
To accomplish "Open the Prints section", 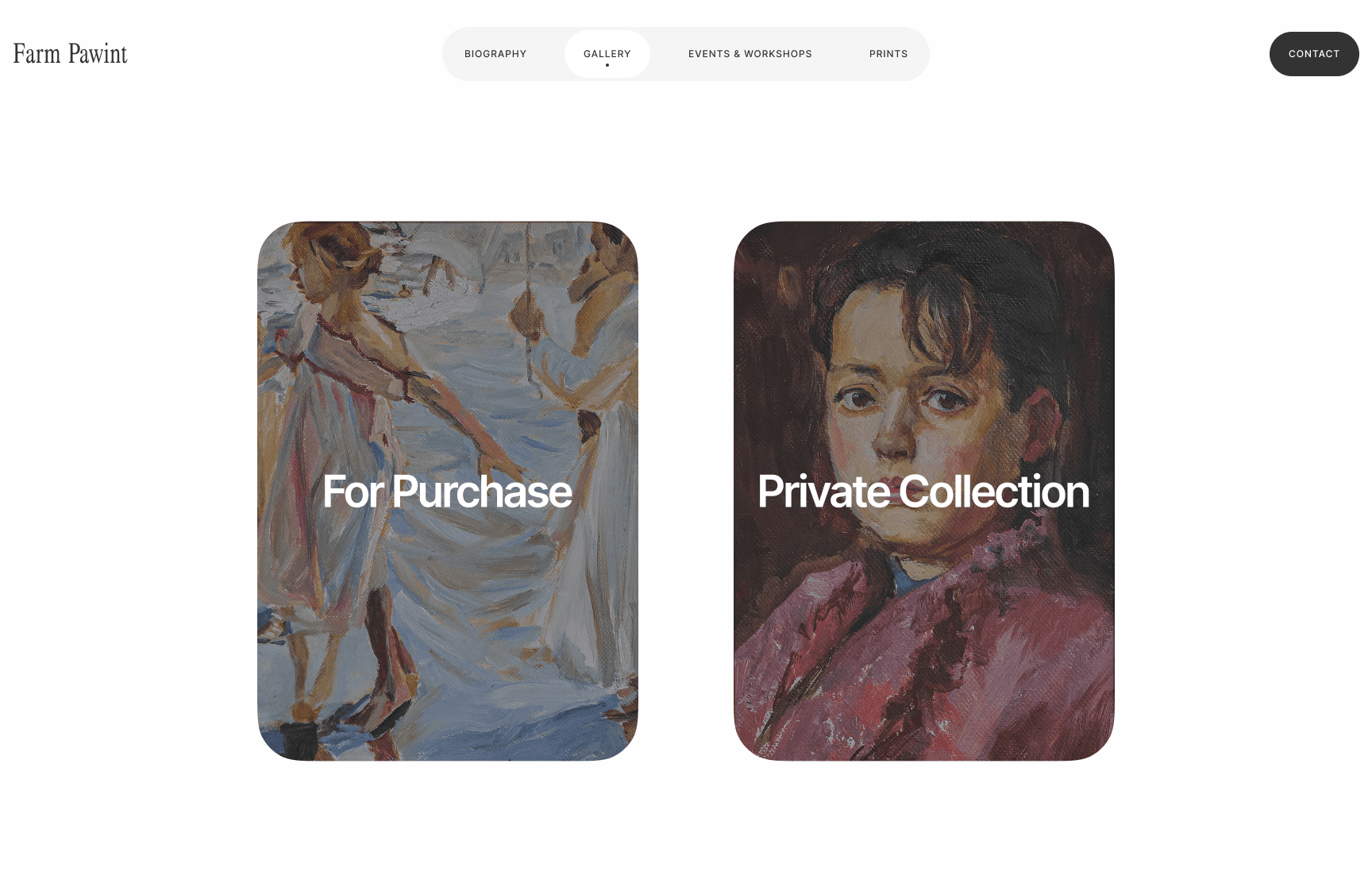I will 888,54.
